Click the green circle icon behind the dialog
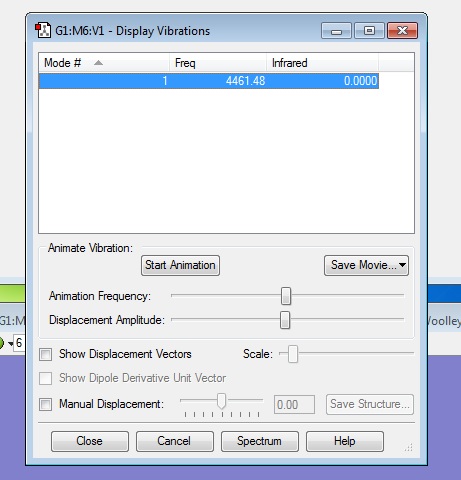Image resolution: width=461 pixels, height=480 pixels. coord(2,343)
